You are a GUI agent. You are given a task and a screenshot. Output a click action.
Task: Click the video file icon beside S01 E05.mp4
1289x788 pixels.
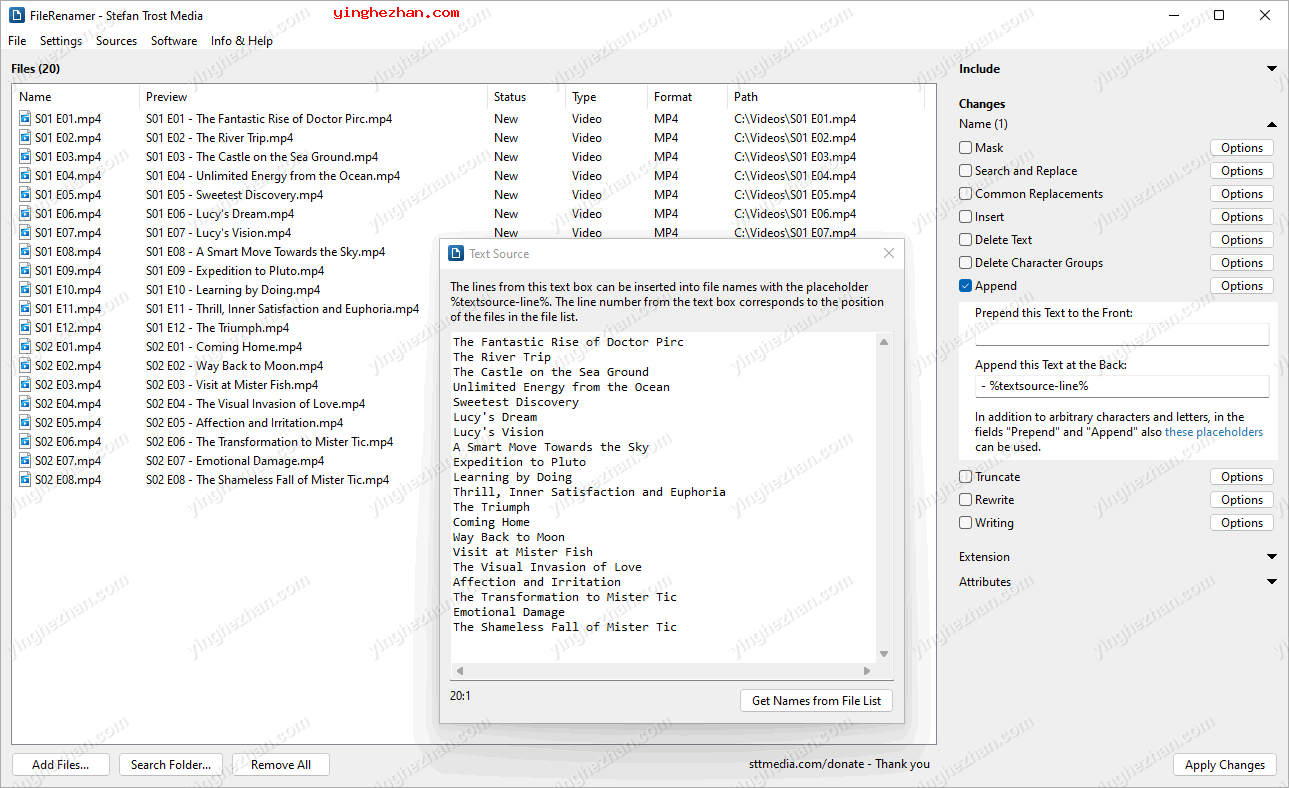tap(26, 195)
